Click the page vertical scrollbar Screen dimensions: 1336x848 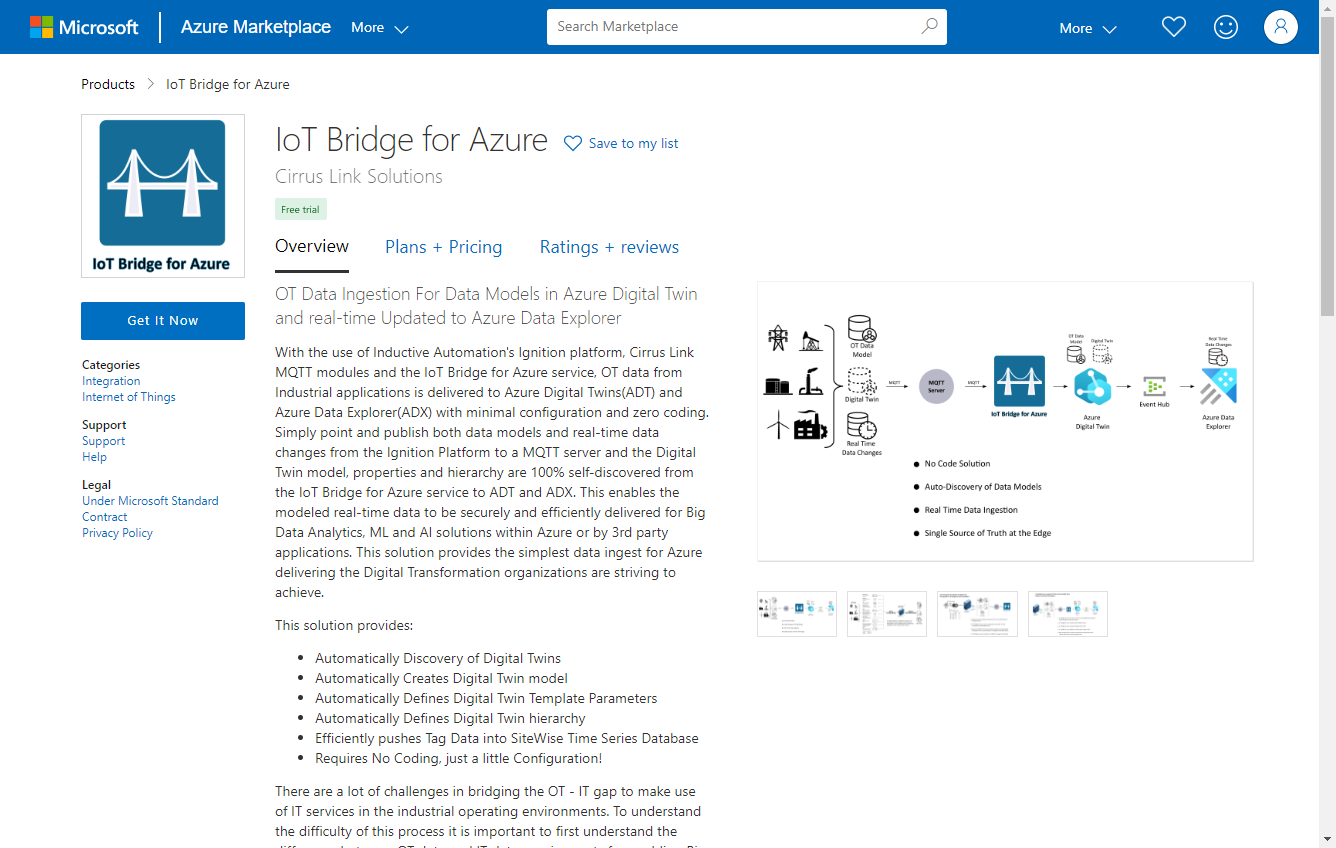point(1327,400)
